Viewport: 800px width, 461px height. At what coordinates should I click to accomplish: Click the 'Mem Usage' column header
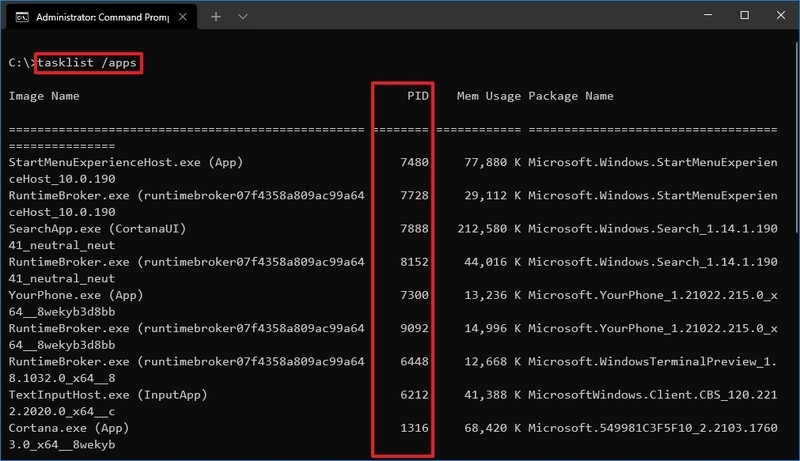[488, 96]
